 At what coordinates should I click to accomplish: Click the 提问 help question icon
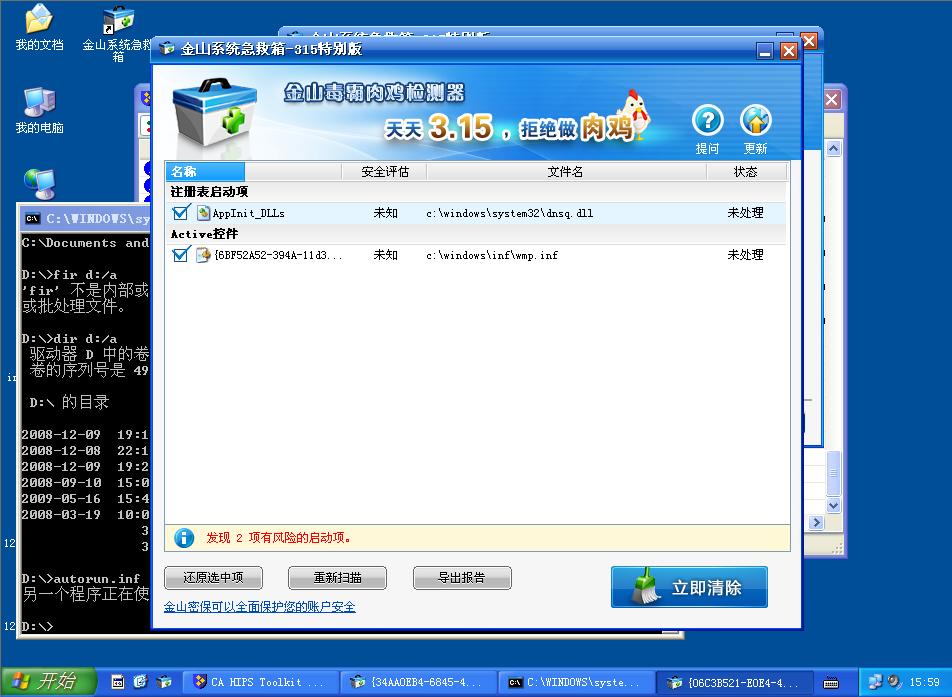[x=707, y=121]
